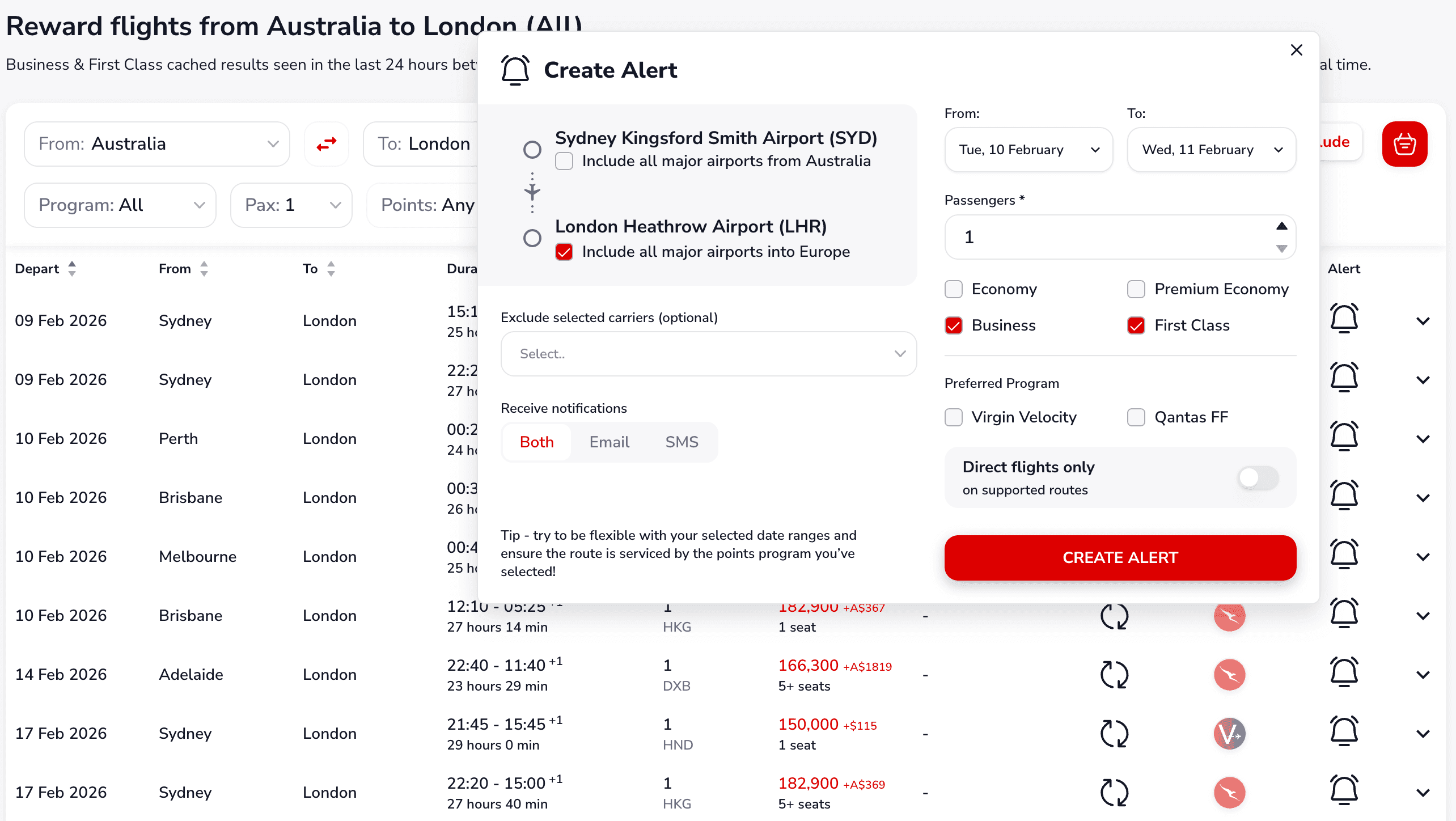Open the From date Tue, 10 February dropdown

pos(1028,150)
